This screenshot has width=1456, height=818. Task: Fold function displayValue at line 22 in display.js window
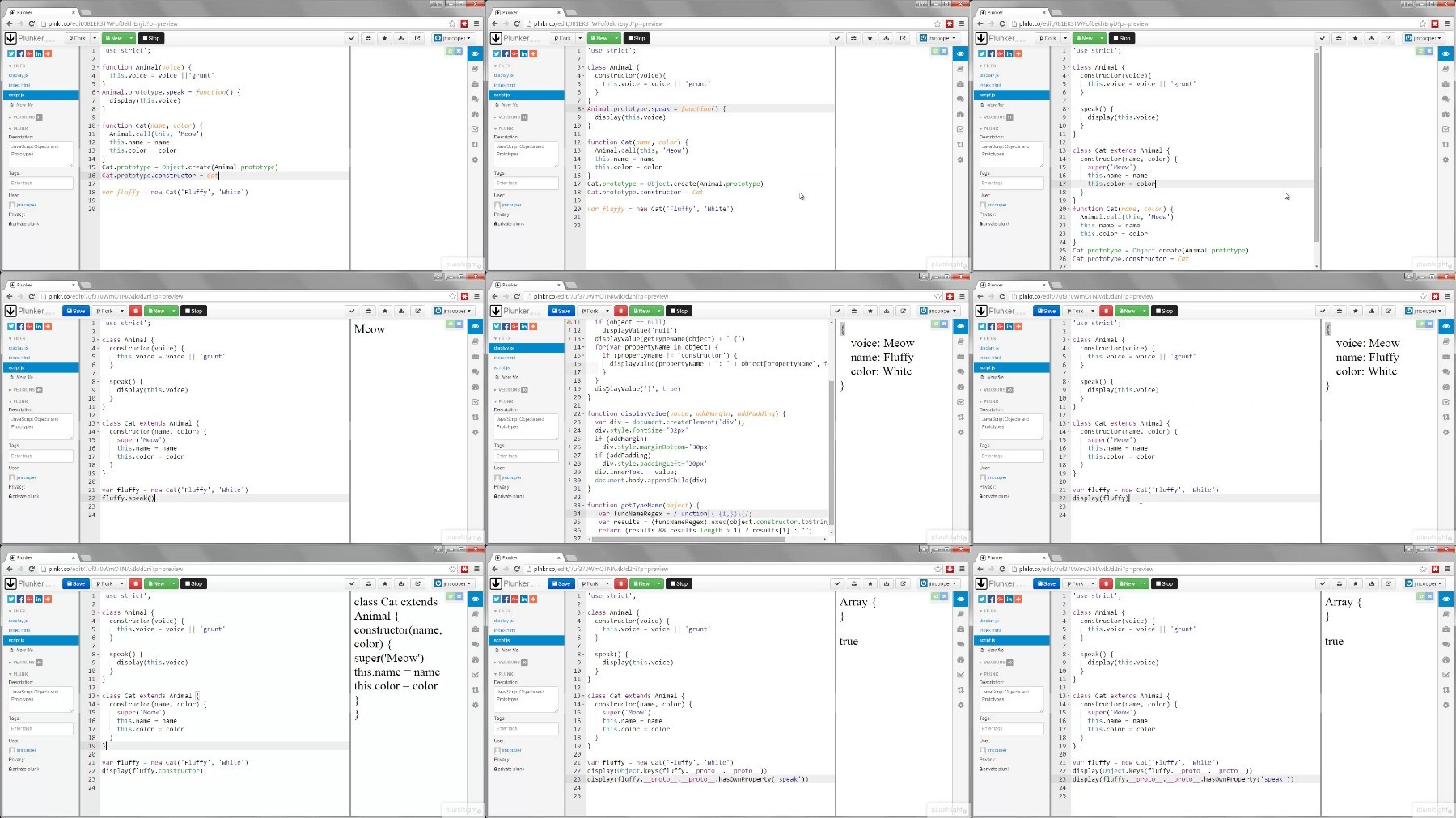pyautogui.click(x=583, y=413)
